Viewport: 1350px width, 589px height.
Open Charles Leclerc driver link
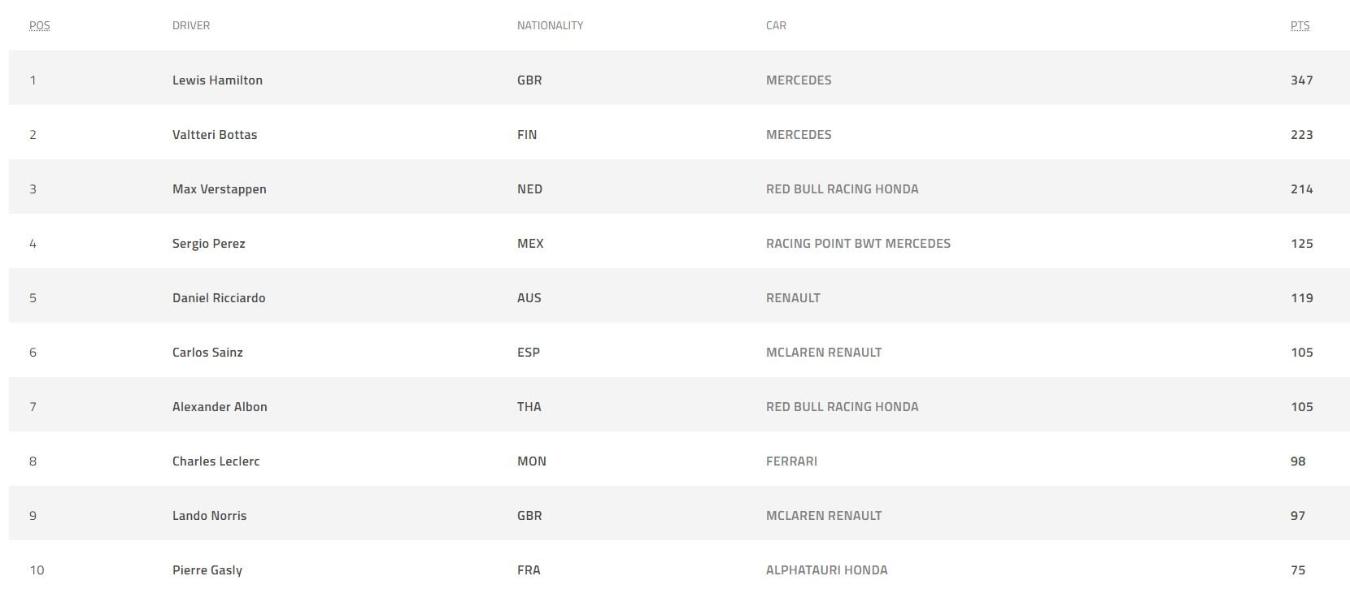pyautogui.click(x=216, y=461)
